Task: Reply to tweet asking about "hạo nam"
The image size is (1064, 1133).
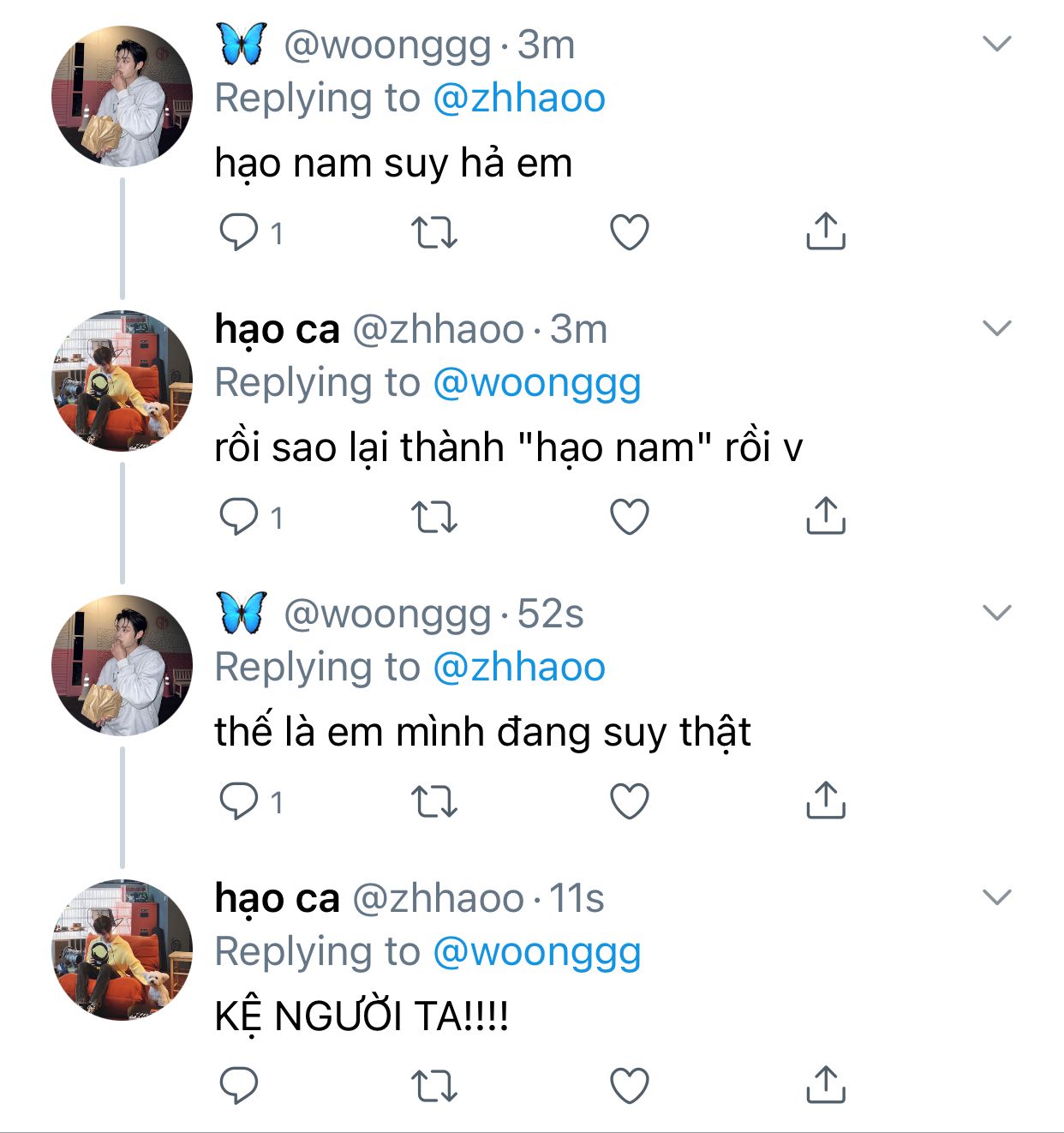Action: 239,517
